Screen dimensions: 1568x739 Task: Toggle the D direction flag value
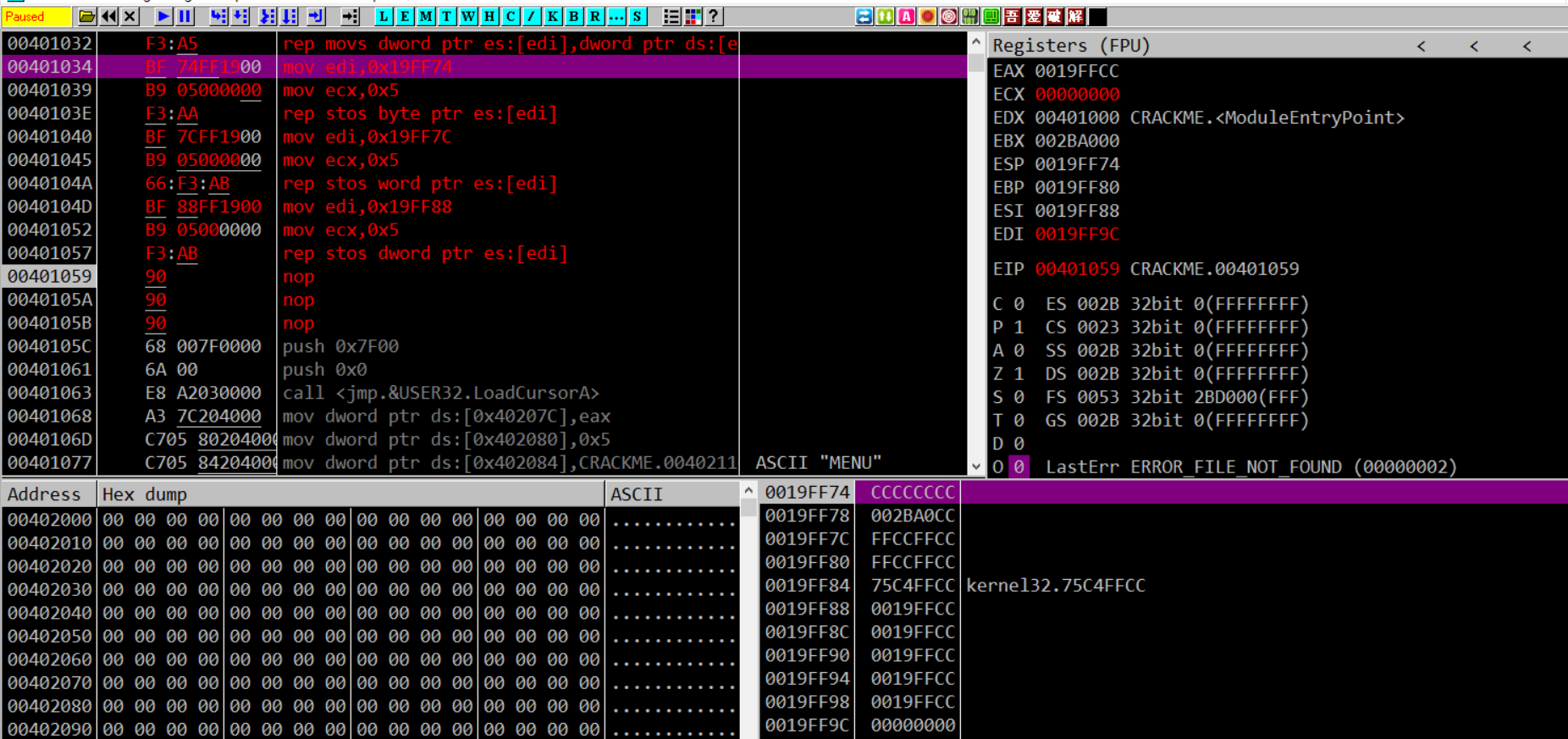click(1019, 444)
